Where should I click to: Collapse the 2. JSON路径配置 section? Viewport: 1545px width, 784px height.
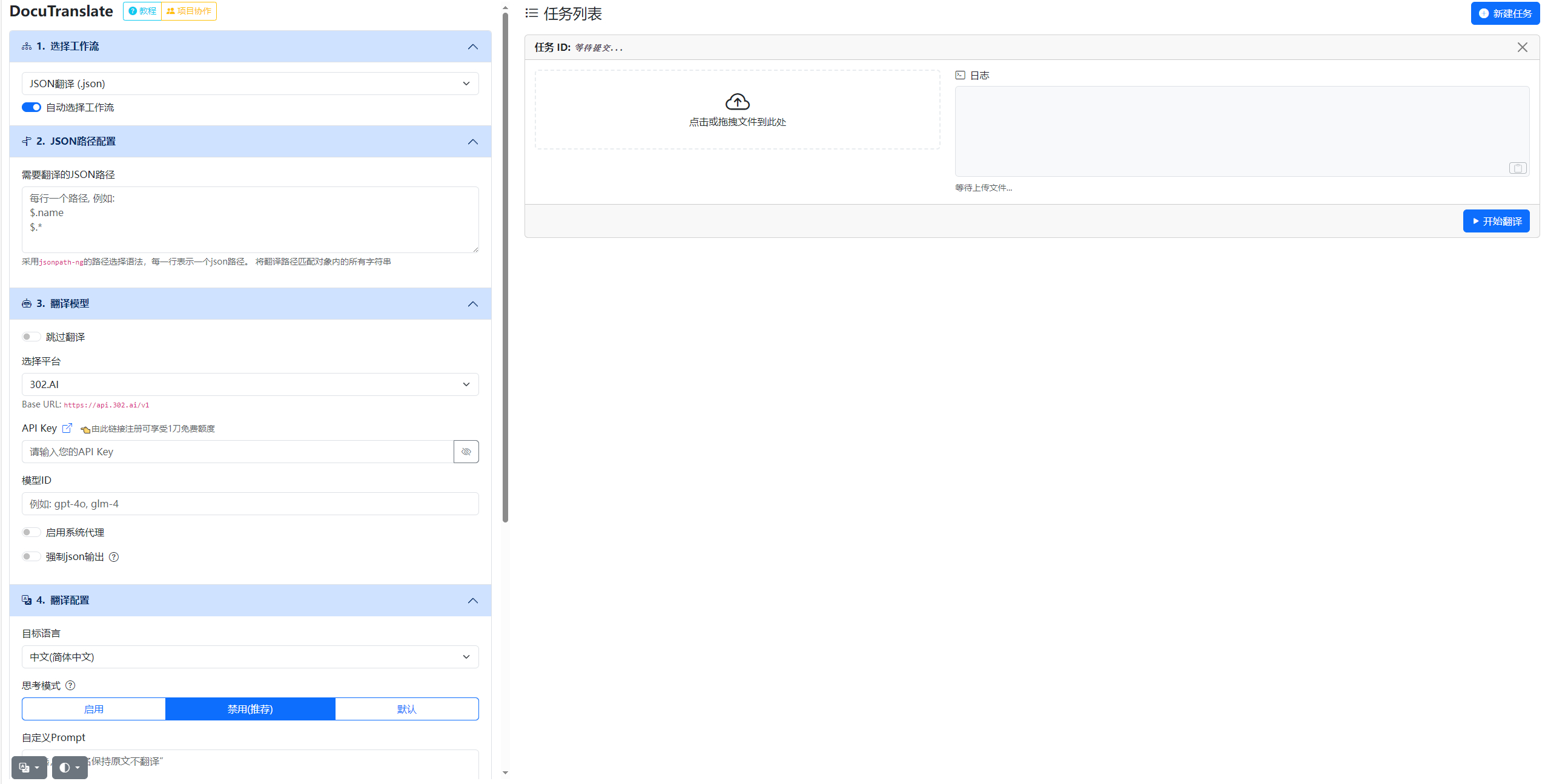click(473, 142)
